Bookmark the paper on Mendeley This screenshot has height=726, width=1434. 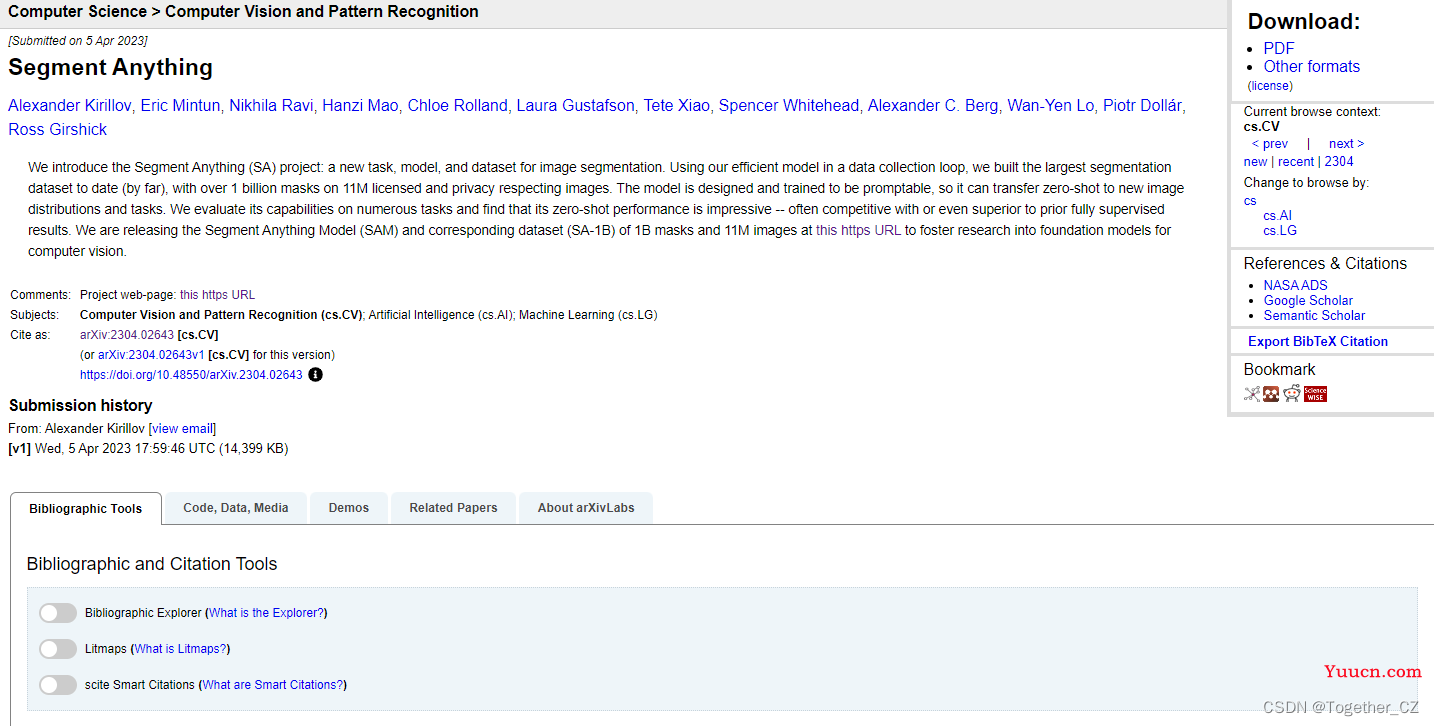(x=1271, y=394)
